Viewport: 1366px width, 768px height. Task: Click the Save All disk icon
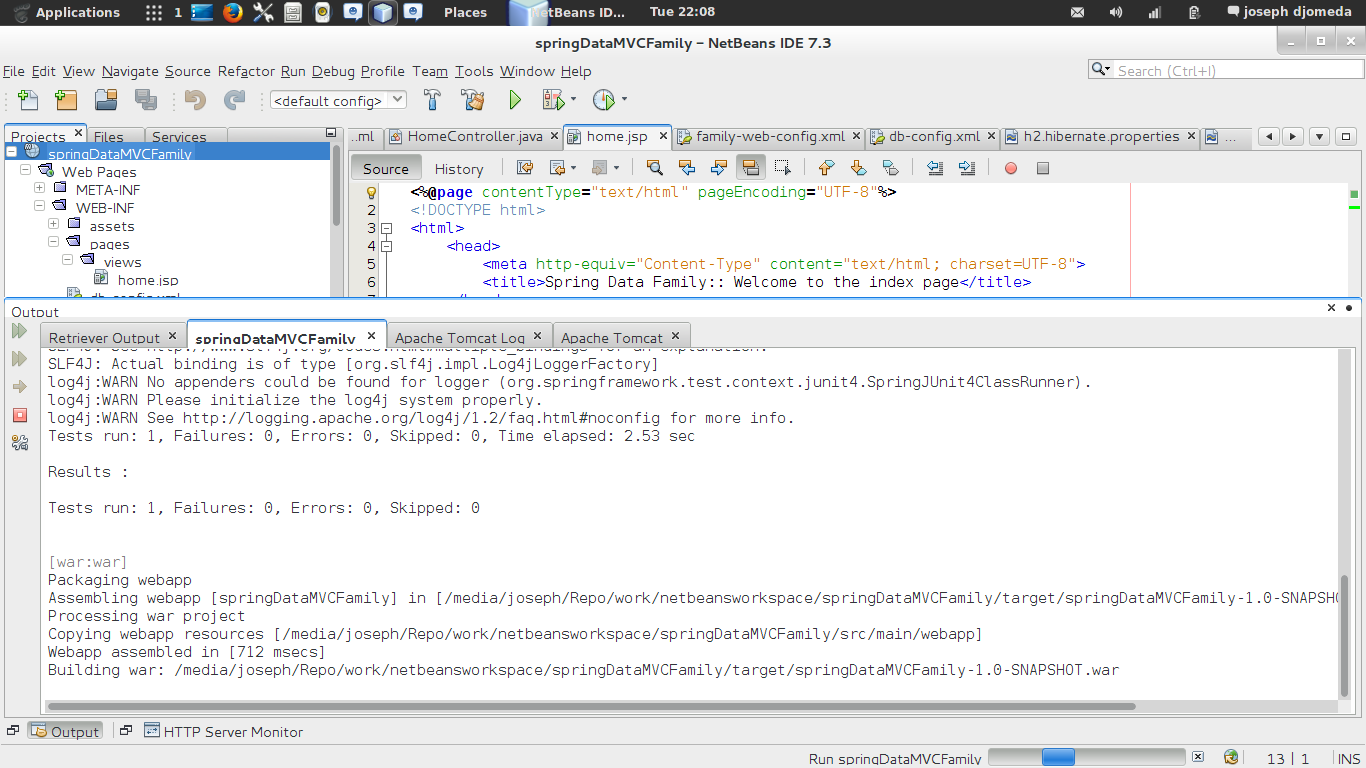pyautogui.click(x=145, y=100)
